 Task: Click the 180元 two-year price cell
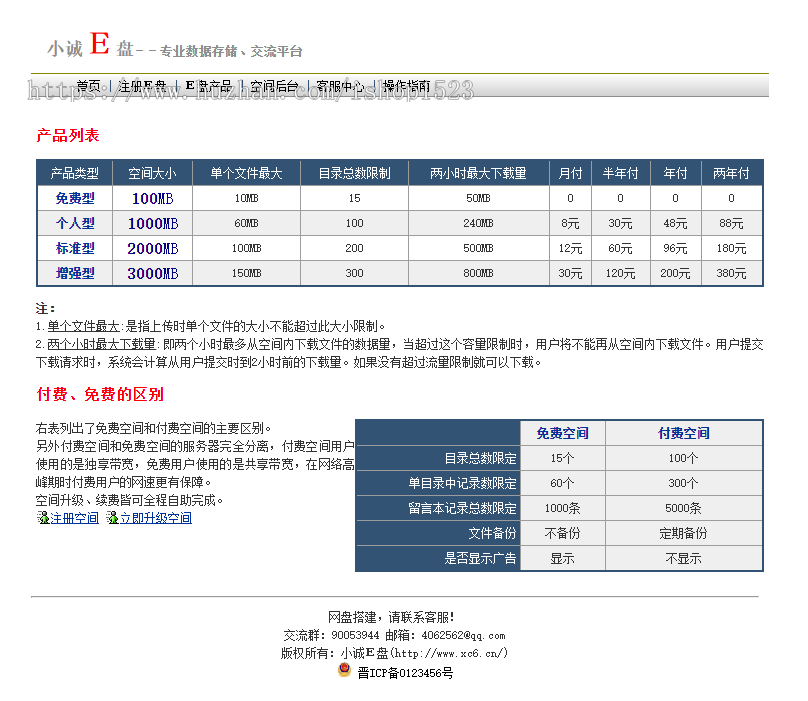731,248
